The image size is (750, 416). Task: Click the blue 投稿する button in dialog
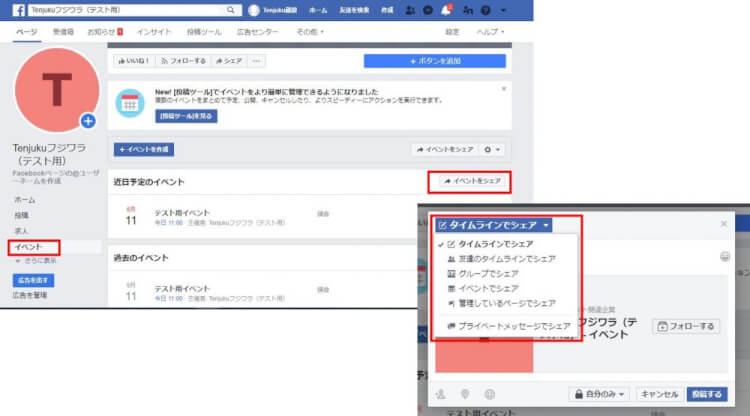click(707, 394)
